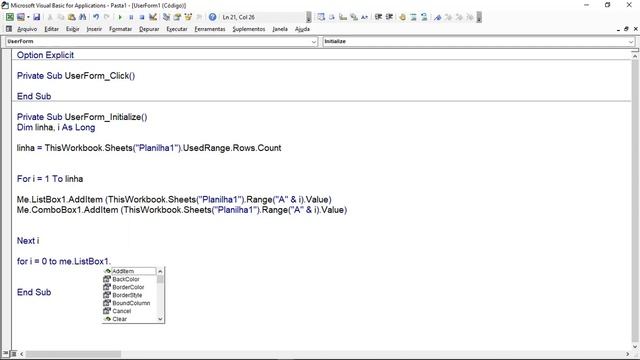
Task: Click the Reset (stop) icon
Action: click(x=142, y=17)
